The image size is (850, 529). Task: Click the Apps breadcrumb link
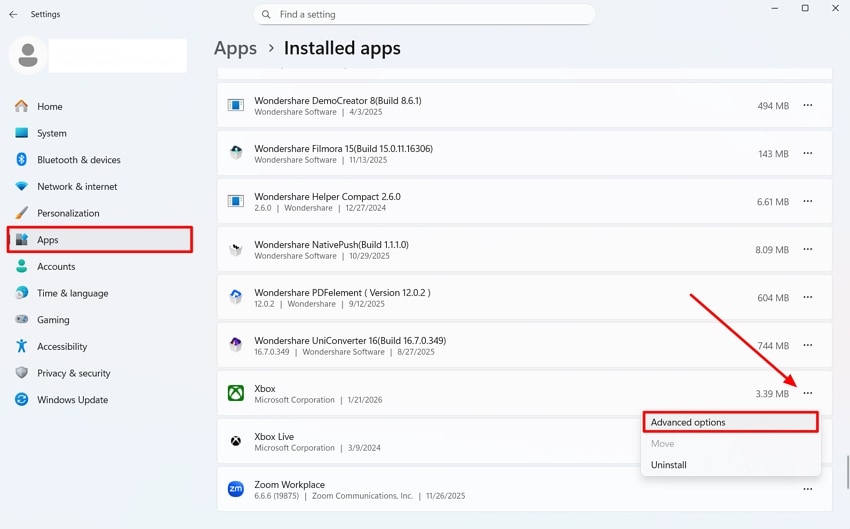point(235,48)
